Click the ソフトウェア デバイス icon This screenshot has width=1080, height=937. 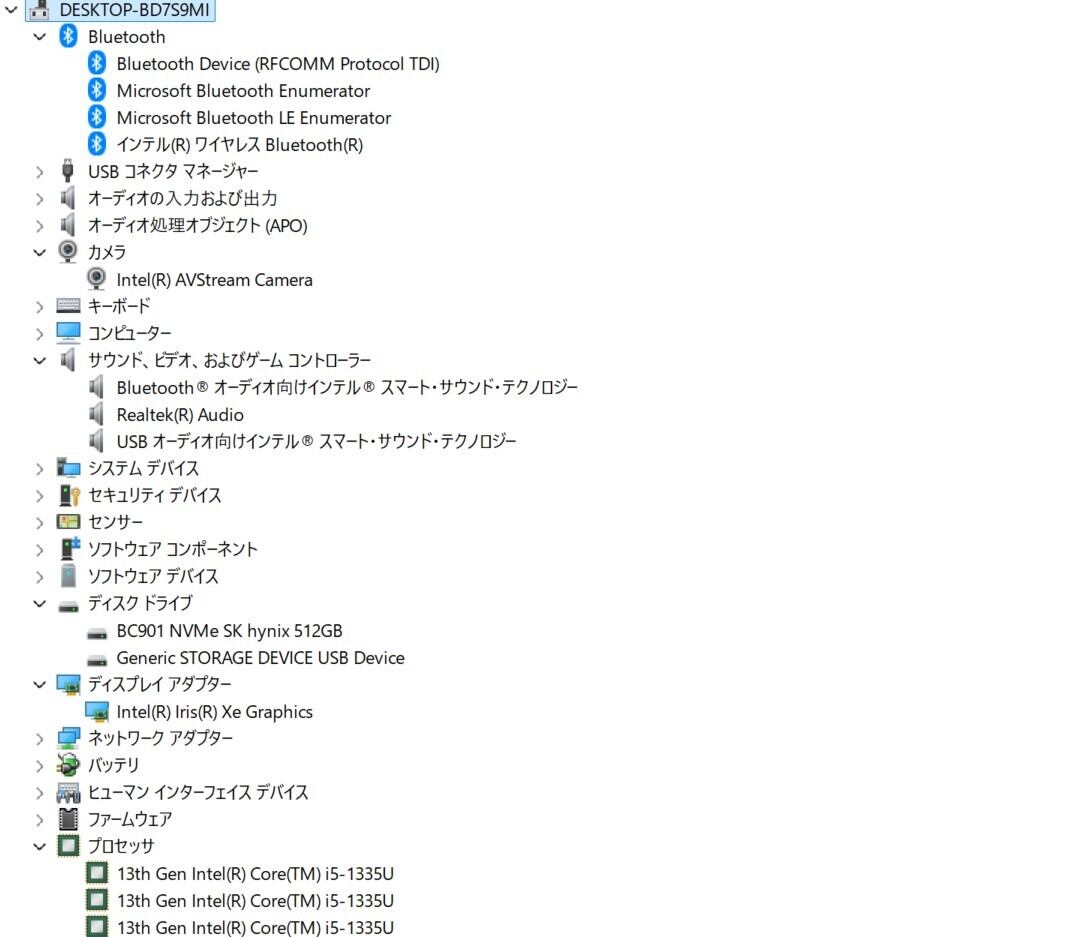tap(68, 575)
